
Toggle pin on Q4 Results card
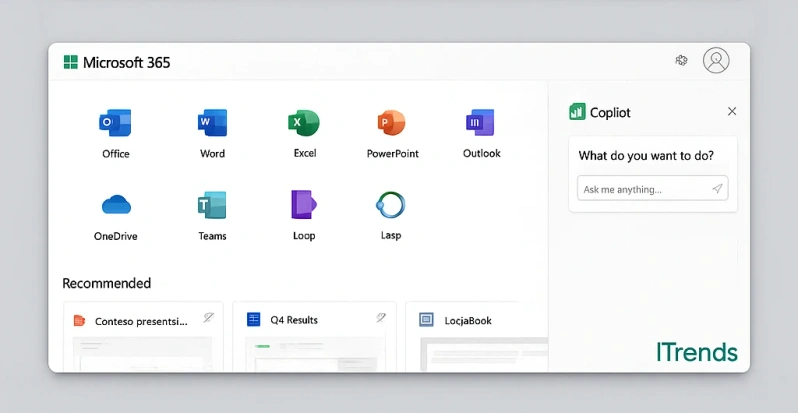point(380,318)
